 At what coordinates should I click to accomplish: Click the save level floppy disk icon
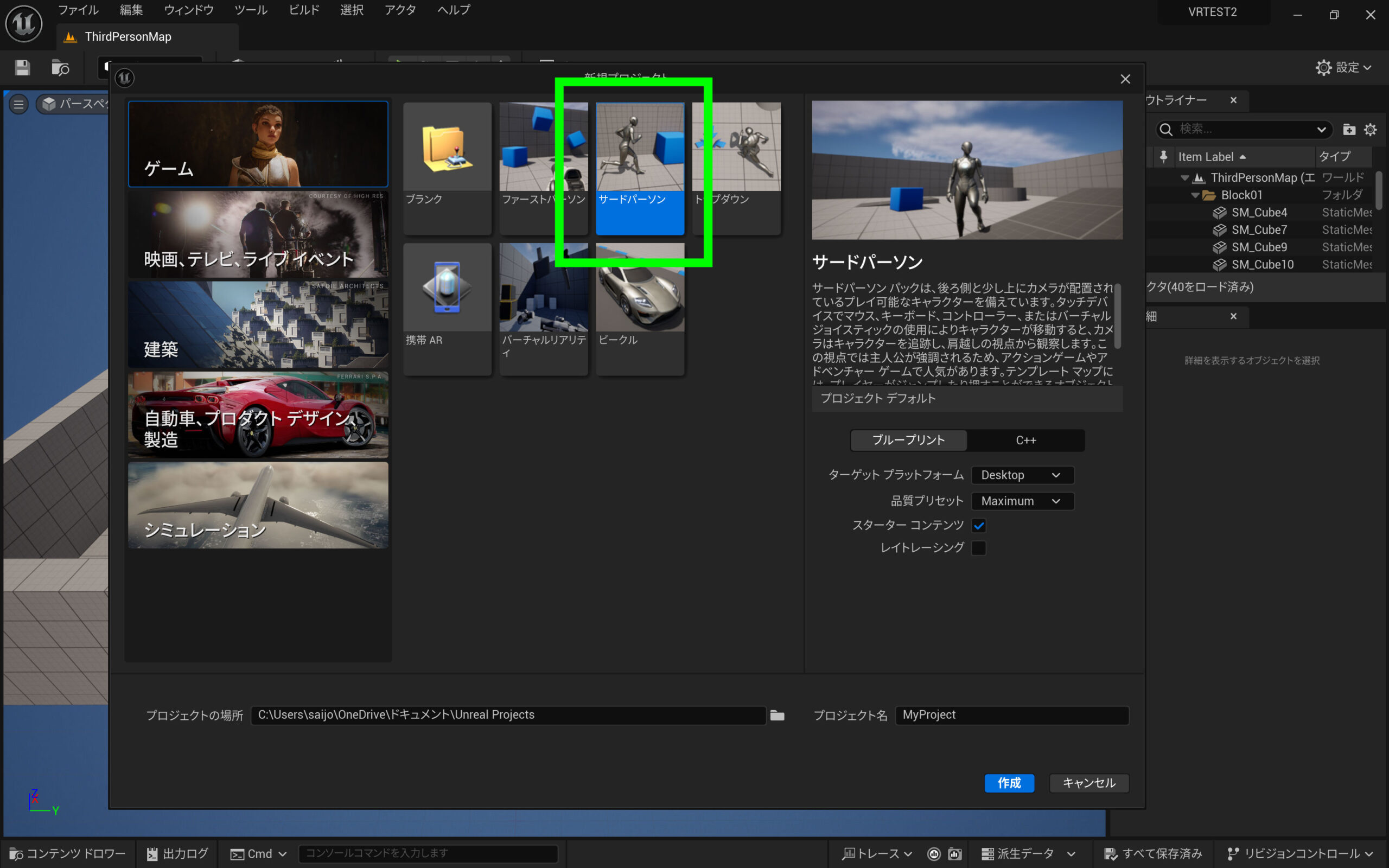[22, 68]
